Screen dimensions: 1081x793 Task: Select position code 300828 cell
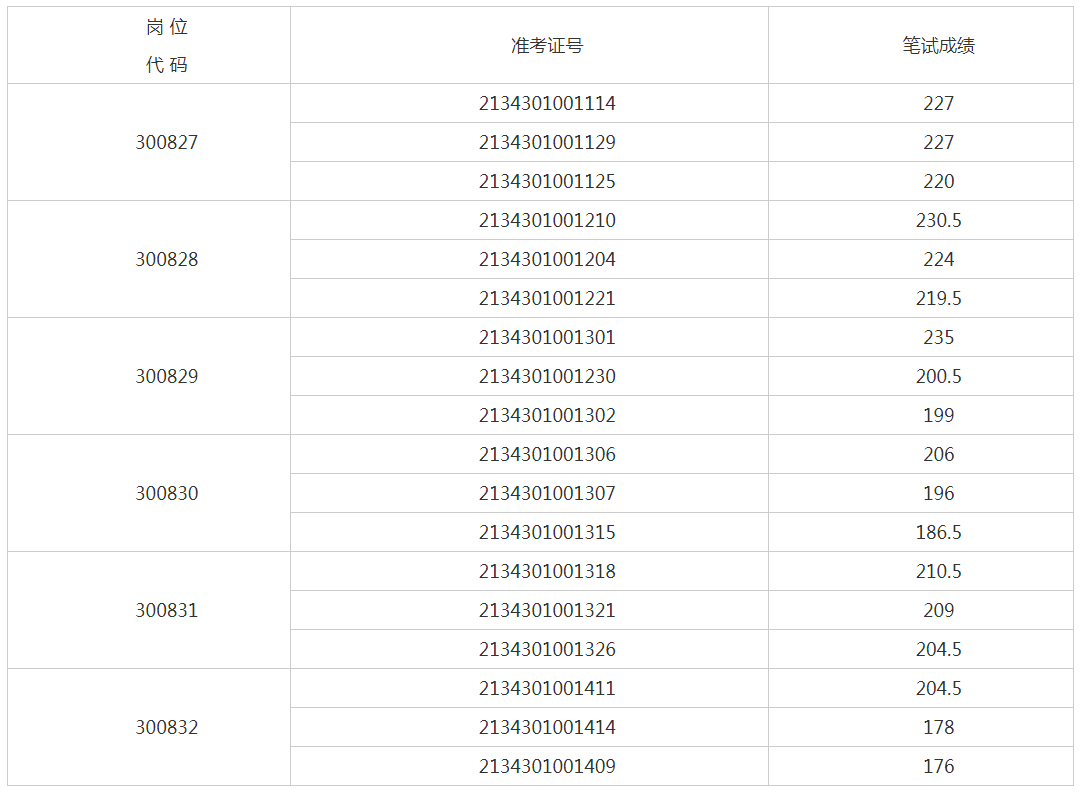(x=167, y=259)
